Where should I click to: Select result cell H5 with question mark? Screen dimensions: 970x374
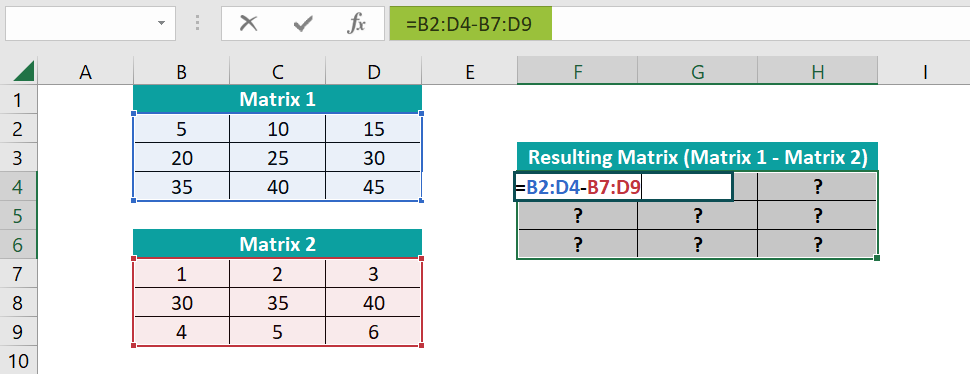(818, 216)
